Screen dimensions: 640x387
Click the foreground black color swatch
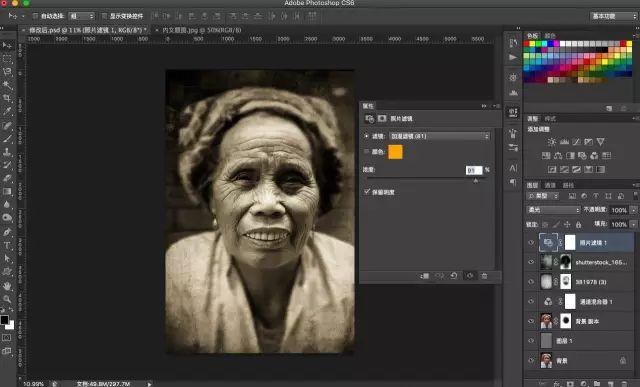pos(4,320)
